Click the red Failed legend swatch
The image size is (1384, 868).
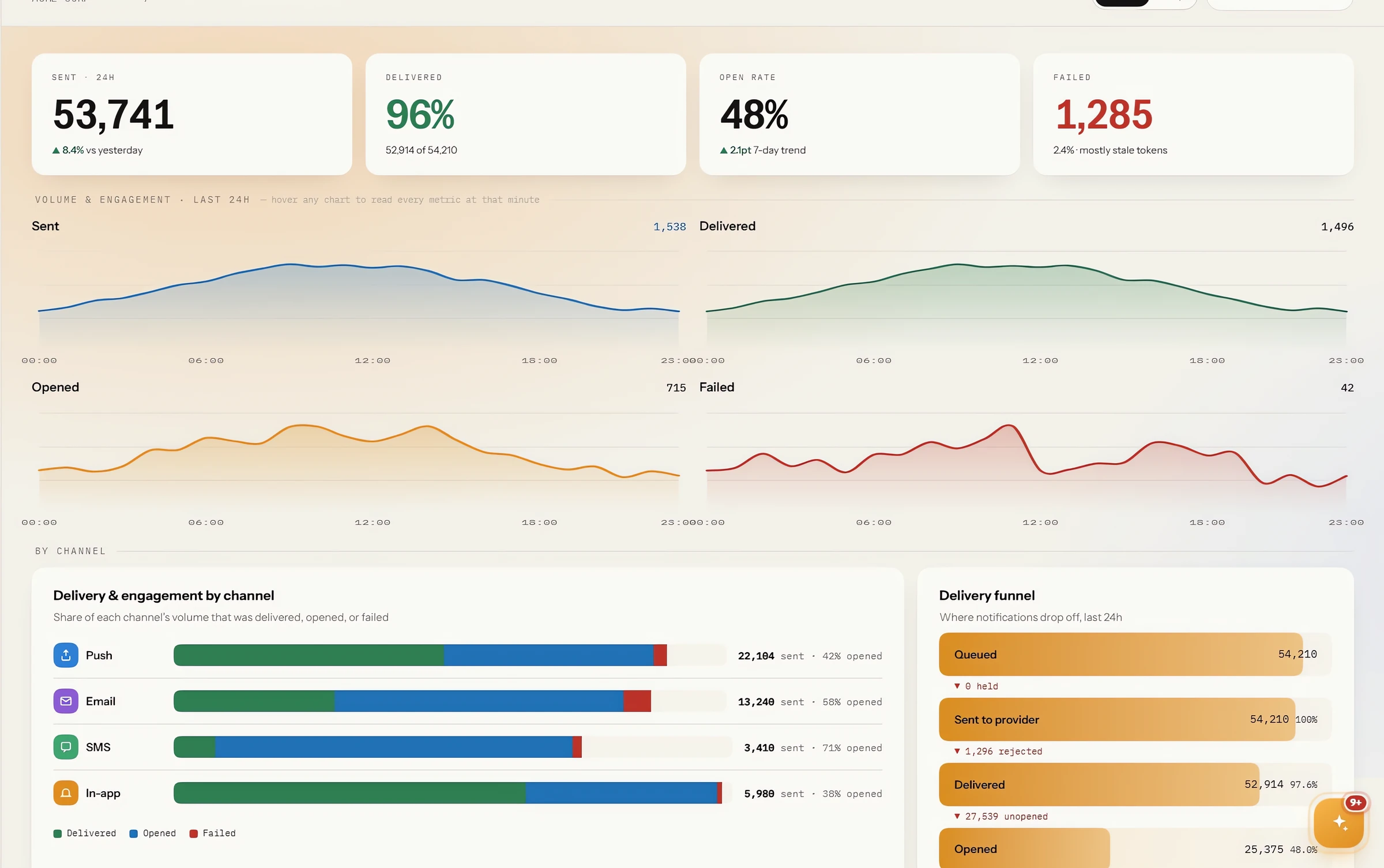tap(194, 833)
